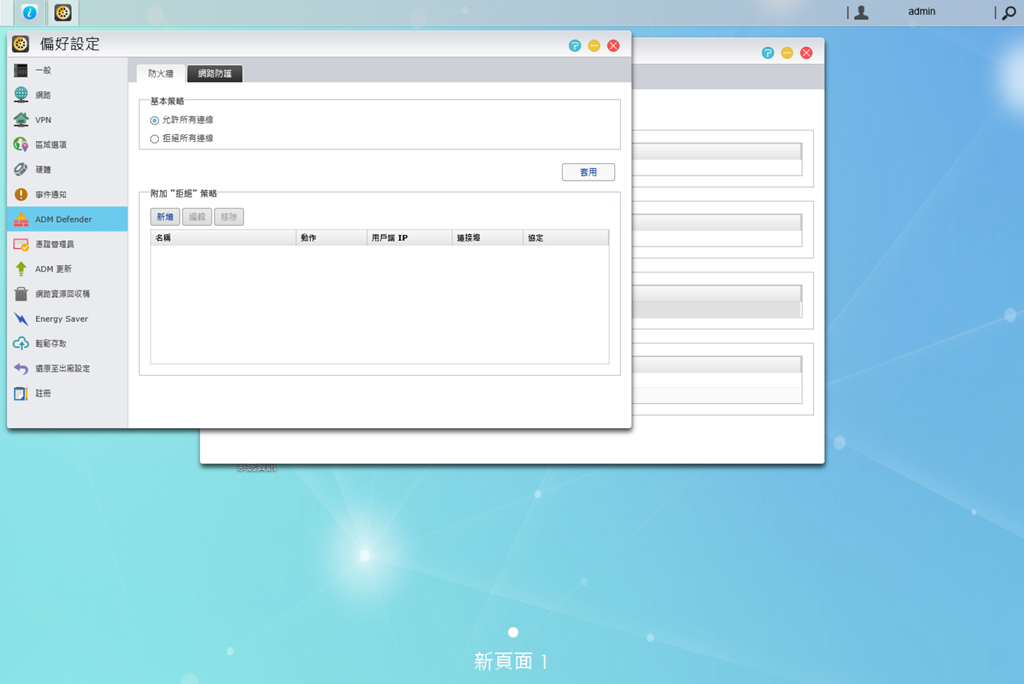Open 還原至出廠設定 factory reset section
The width and height of the screenshot is (1024, 684).
(67, 368)
